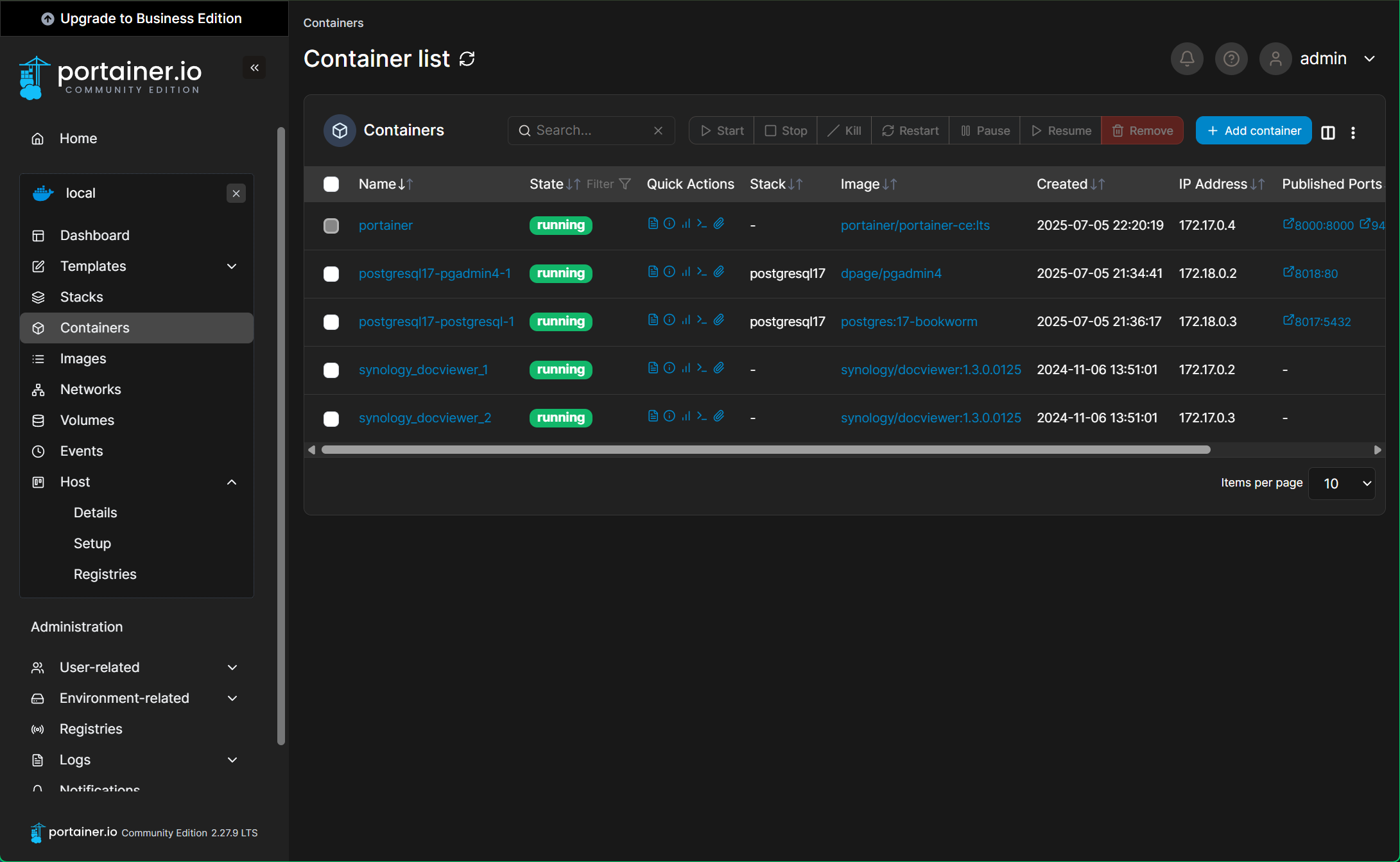1400x862 pixels.
Task: Attach to synology_docviewer_2 via paperclip icon
Action: (x=719, y=416)
